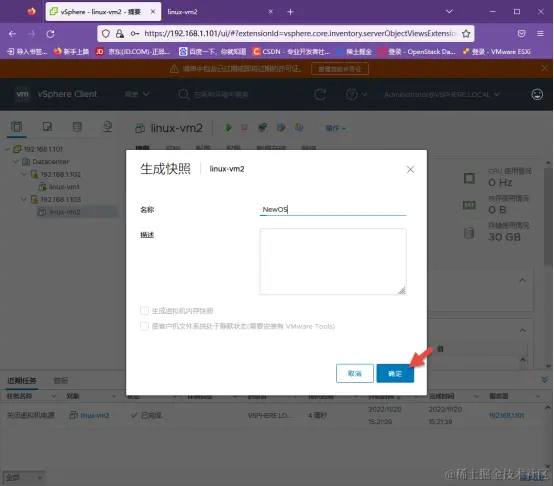Image resolution: width=554 pixels, height=486 pixels.
Task: Click the cancel (取消) button in snapshot dialog
Action: (x=355, y=373)
